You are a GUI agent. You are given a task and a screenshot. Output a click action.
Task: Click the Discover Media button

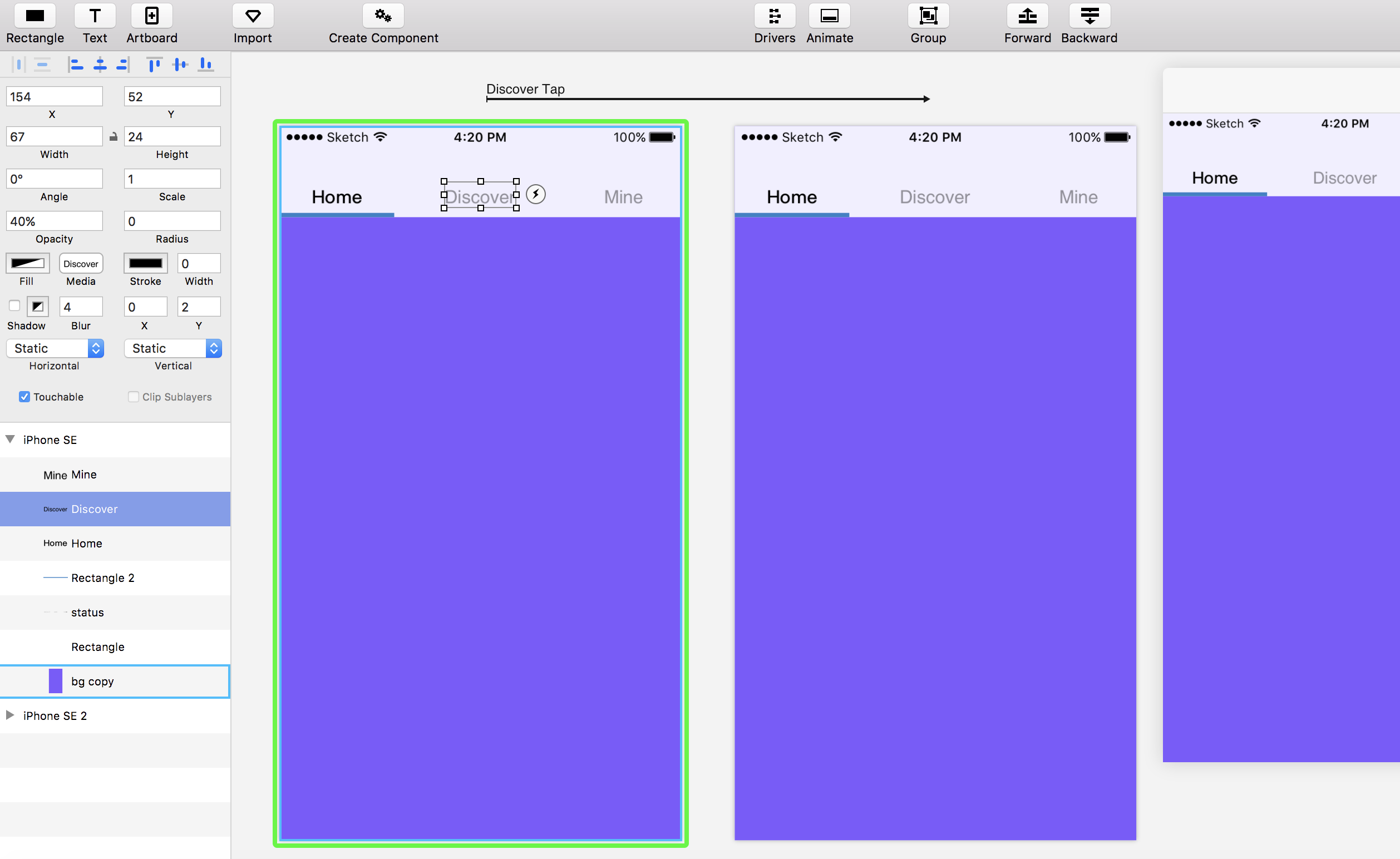81,264
